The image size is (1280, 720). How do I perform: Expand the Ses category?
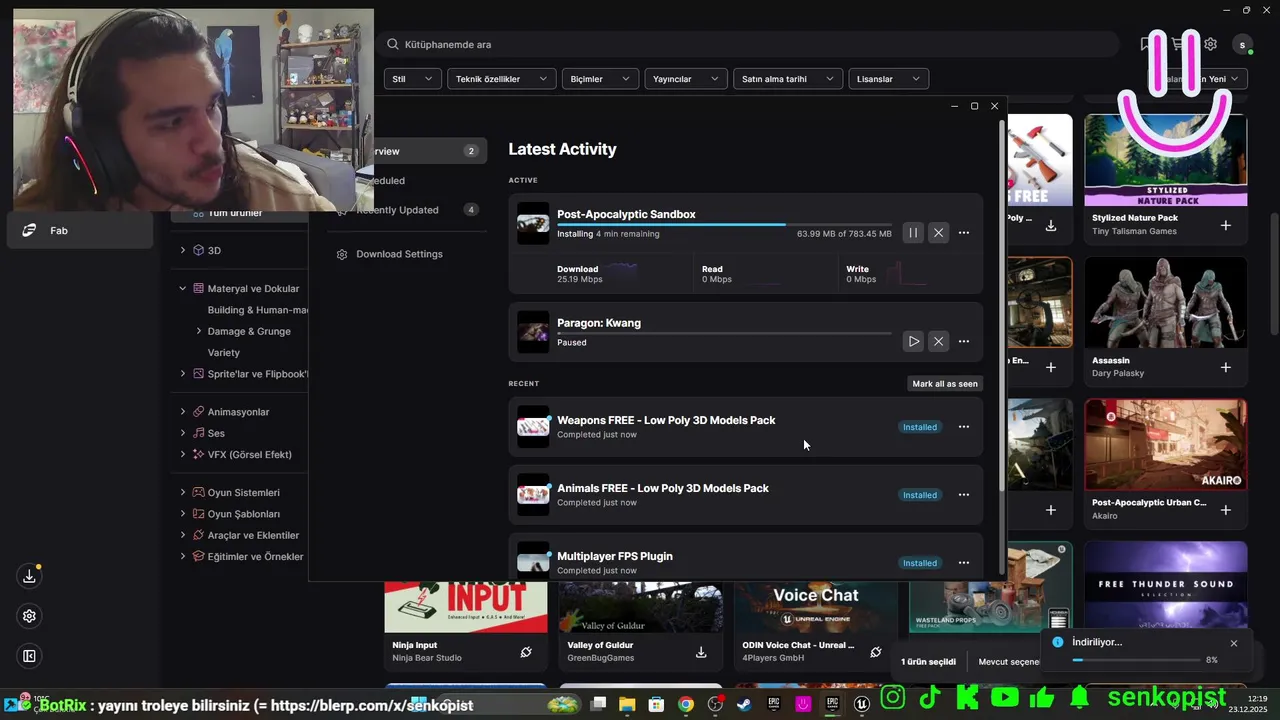point(183,433)
